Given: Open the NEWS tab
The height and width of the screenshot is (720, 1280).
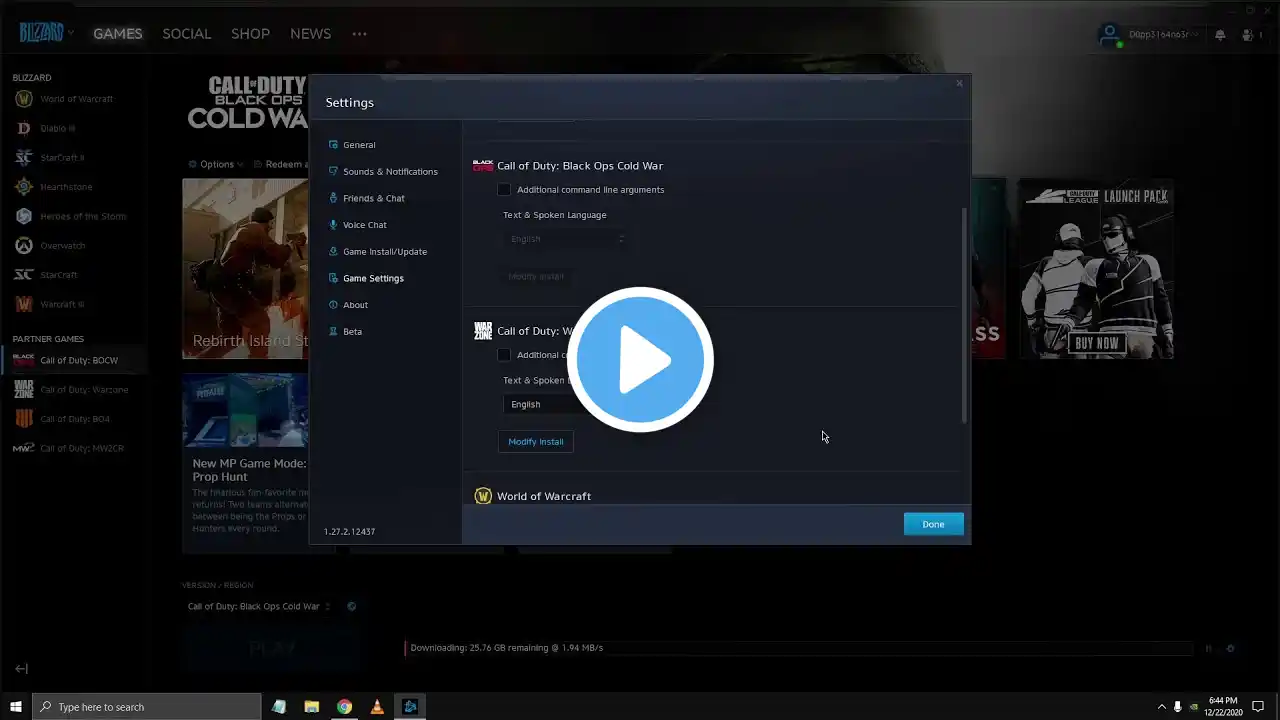Looking at the screenshot, I should tap(310, 34).
